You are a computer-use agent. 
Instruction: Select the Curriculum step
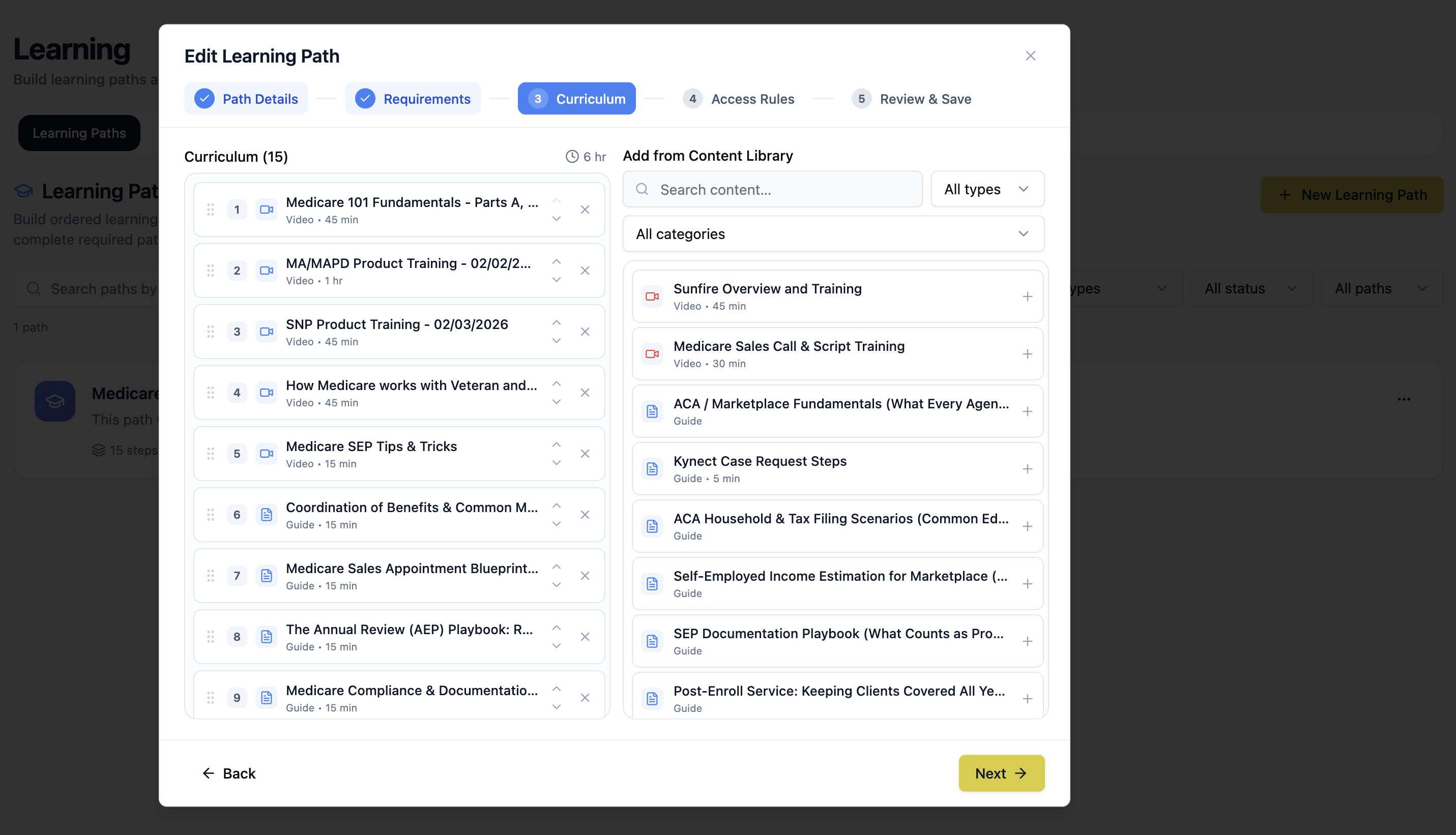tap(576, 99)
